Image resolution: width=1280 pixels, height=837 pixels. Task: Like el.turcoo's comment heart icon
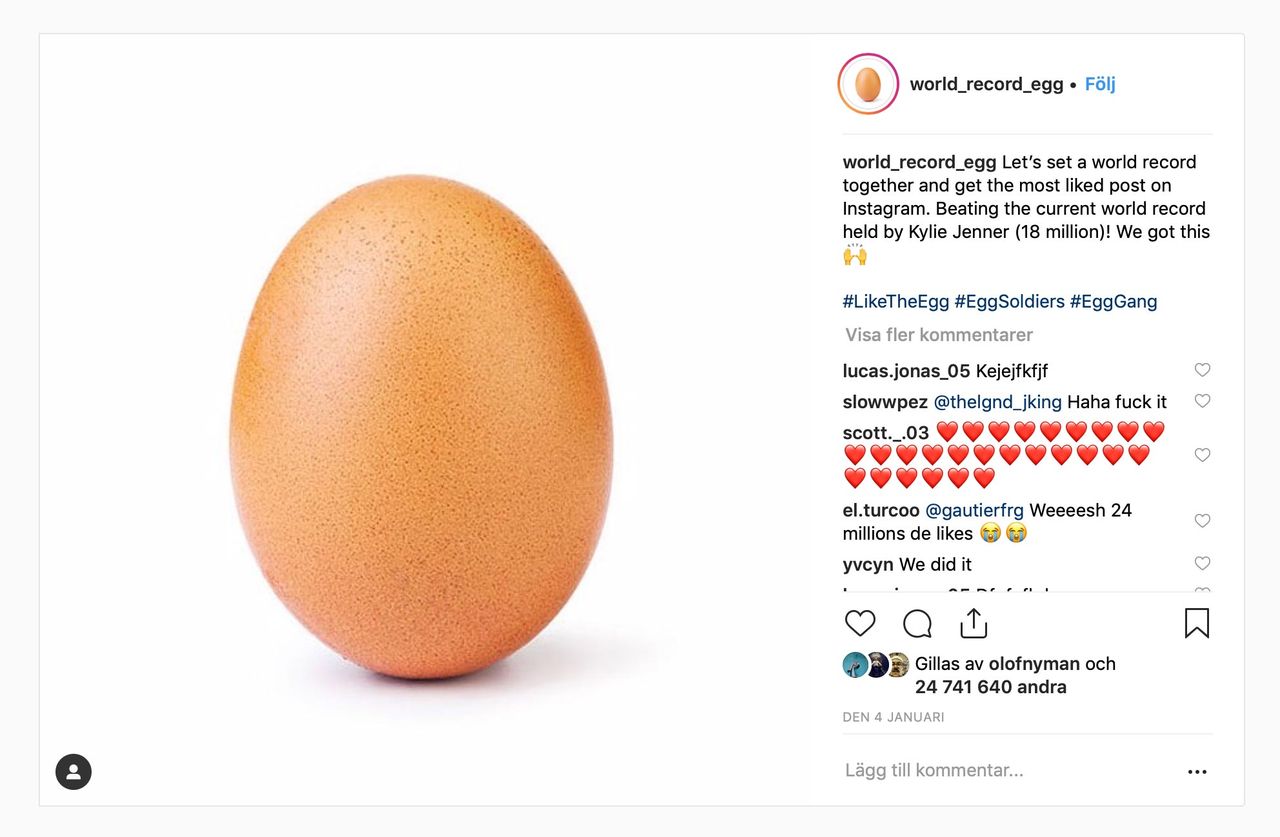(x=1202, y=520)
